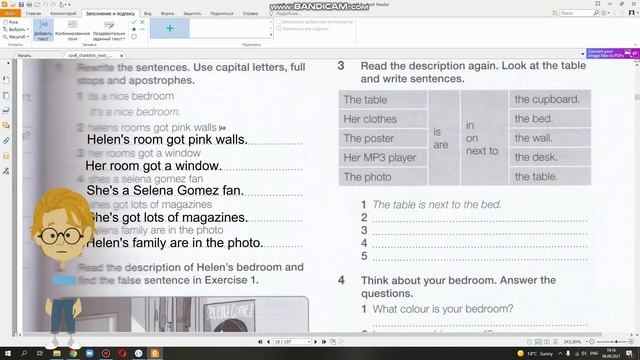The height and width of the screenshot is (360, 640).
Task: Open the Файл (File) tab
Action: click(10, 13)
